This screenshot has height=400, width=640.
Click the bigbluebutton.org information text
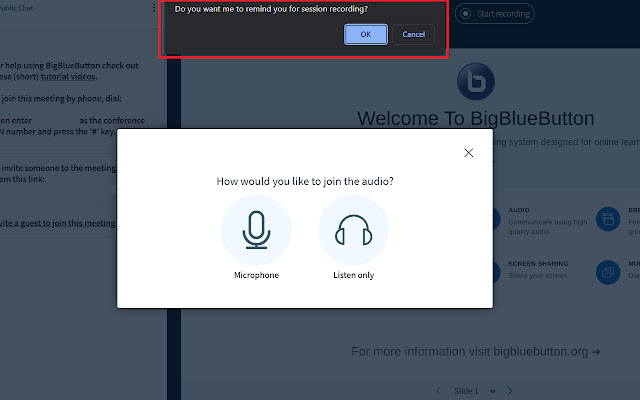coord(476,351)
